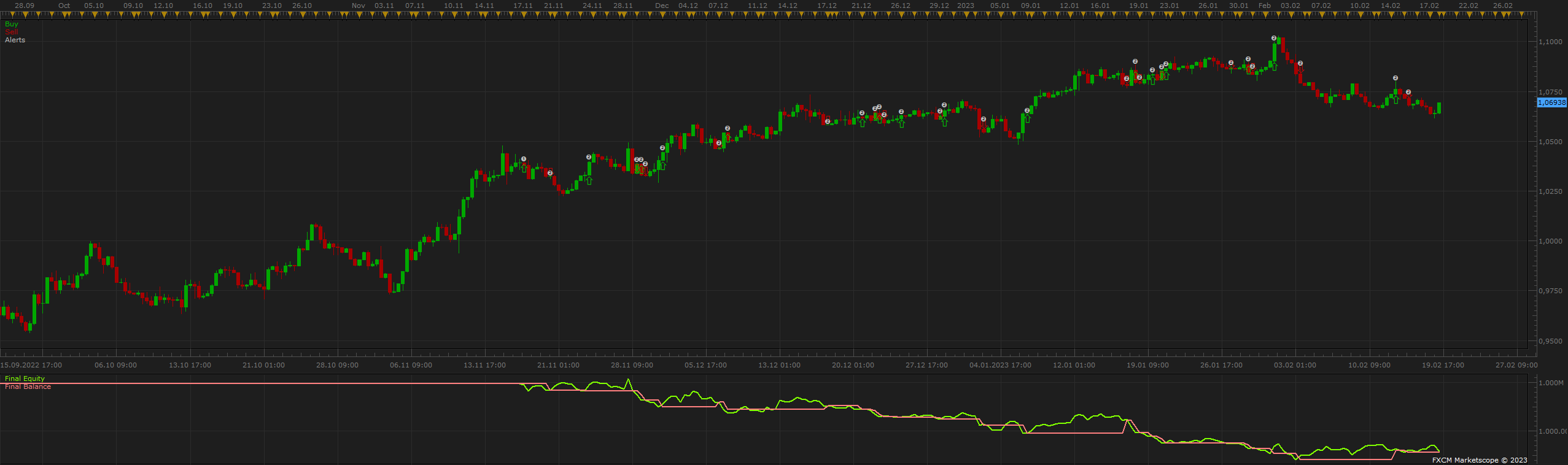Click the 1,0250 price axis label
Viewport: 1568px width, 465px height.
tap(1551, 191)
